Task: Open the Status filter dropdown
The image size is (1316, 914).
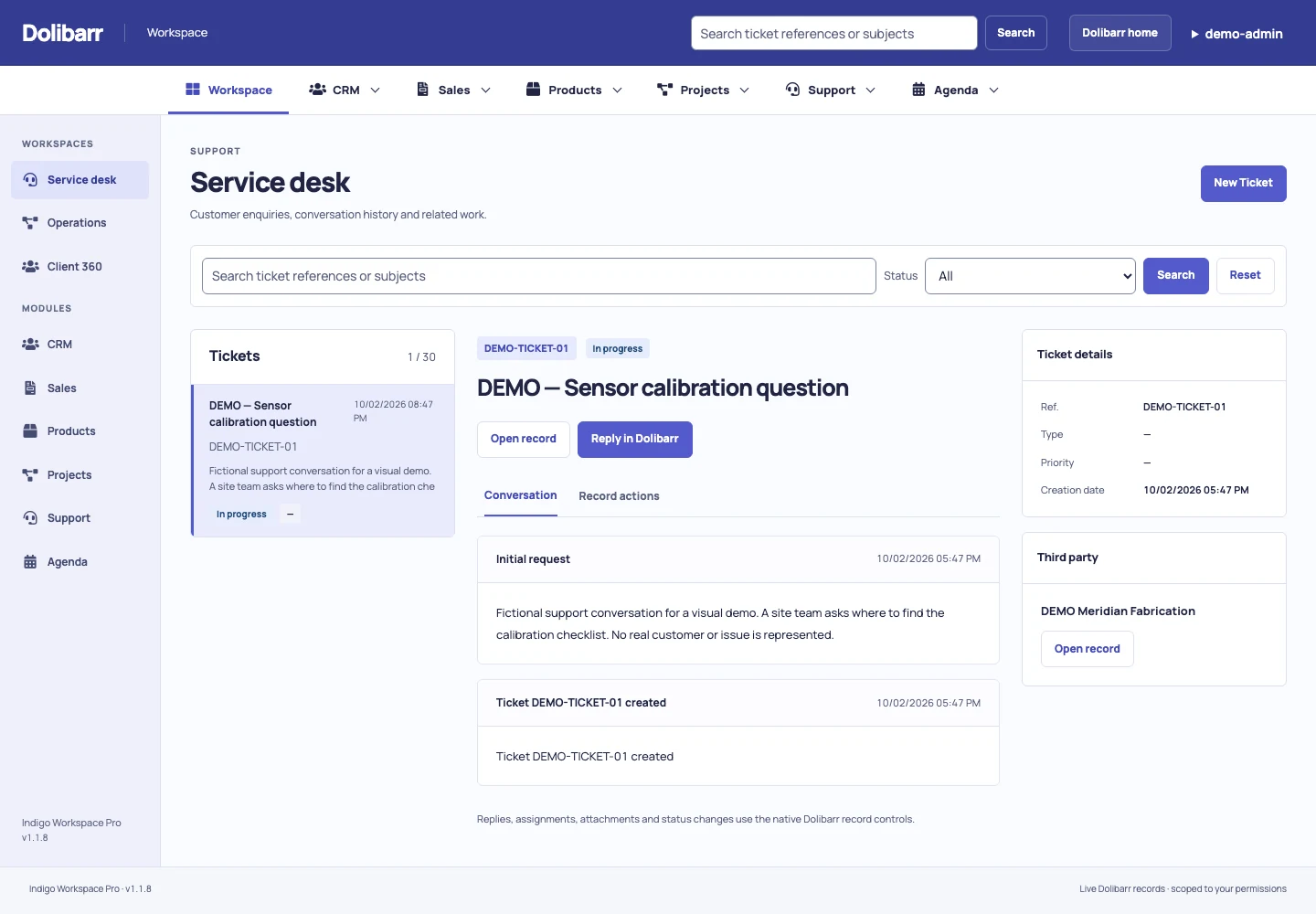Action: pos(1030,276)
